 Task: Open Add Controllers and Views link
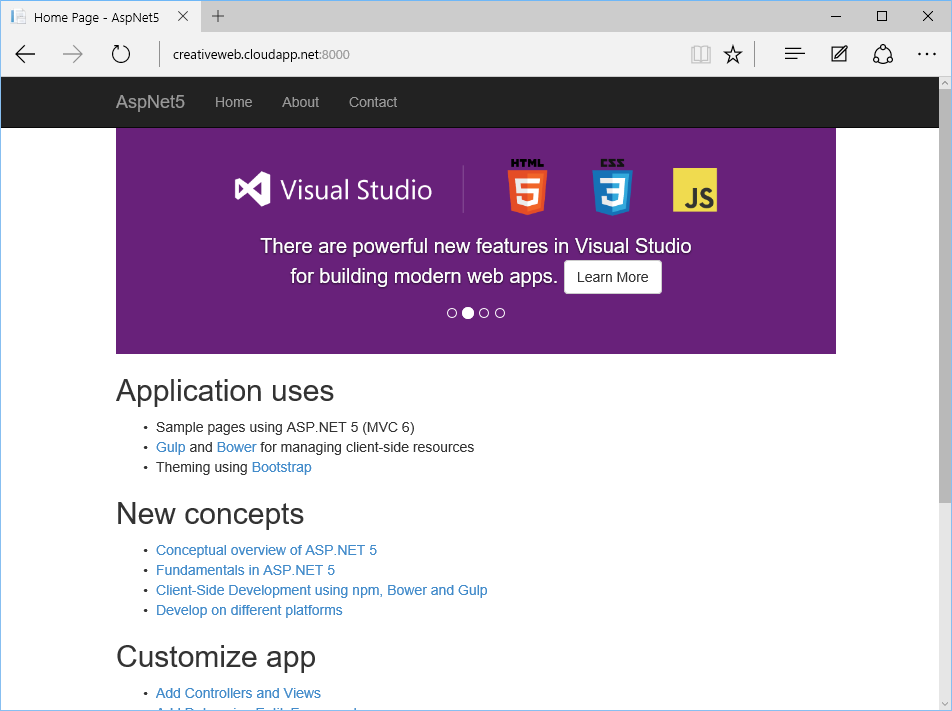(238, 693)
